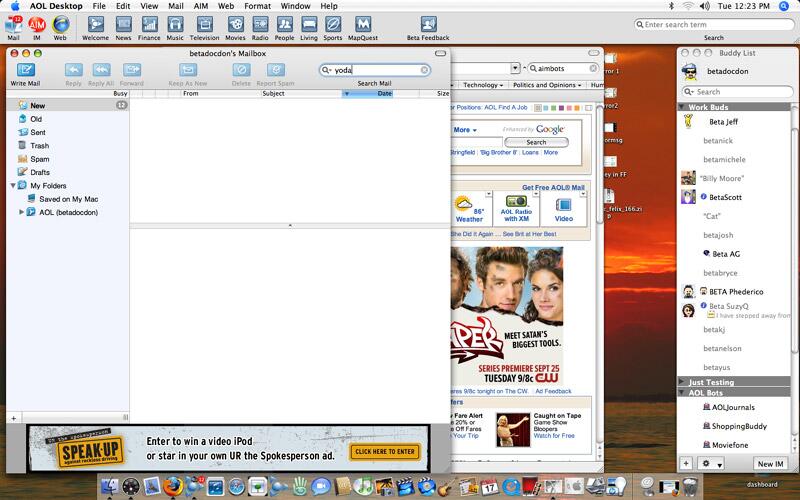Open the Beta Feedback toolbar icon
The image size is (800, 500).
click(428, 26)
